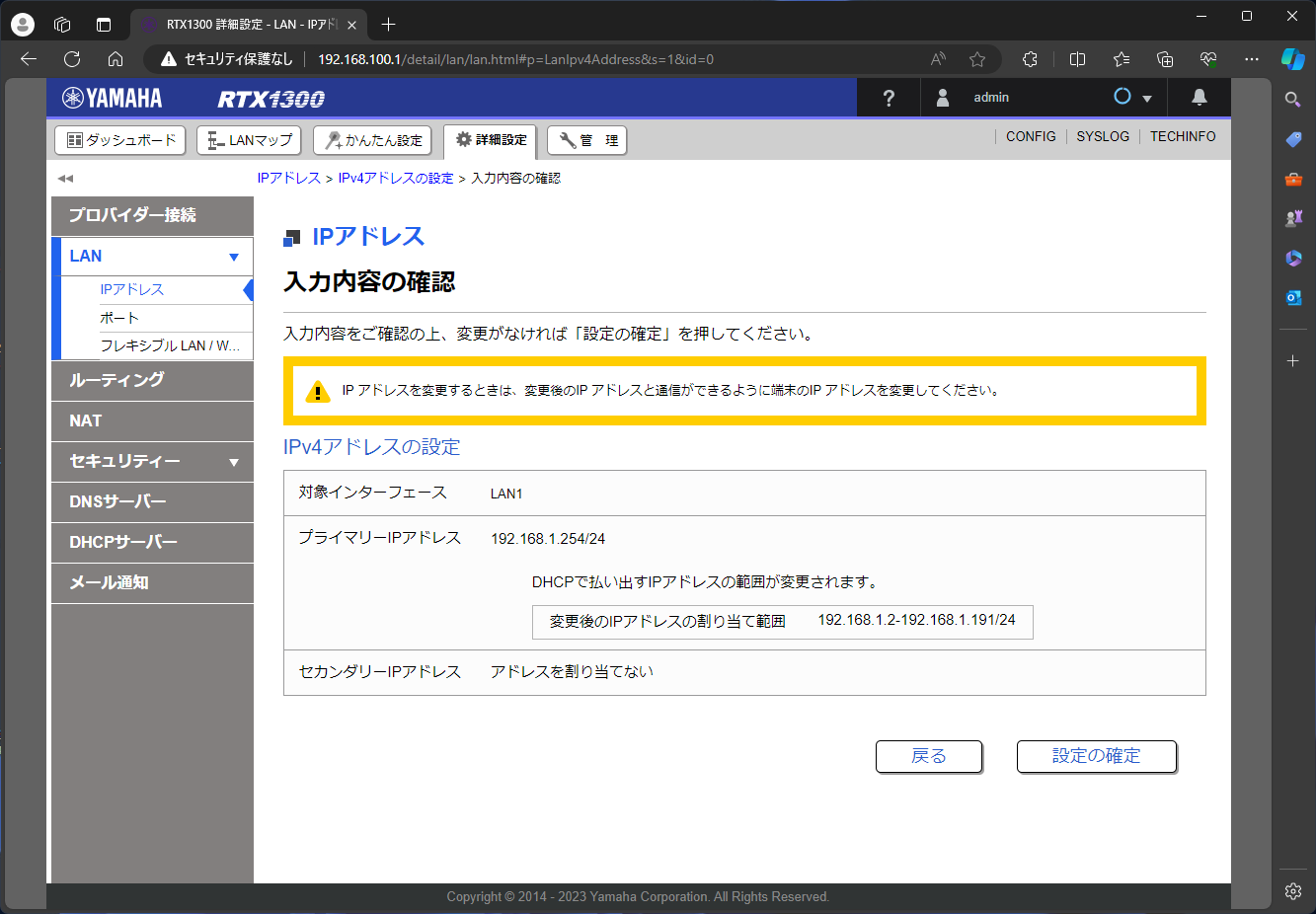Open favorites list icon

click(x=1122, y=59)
